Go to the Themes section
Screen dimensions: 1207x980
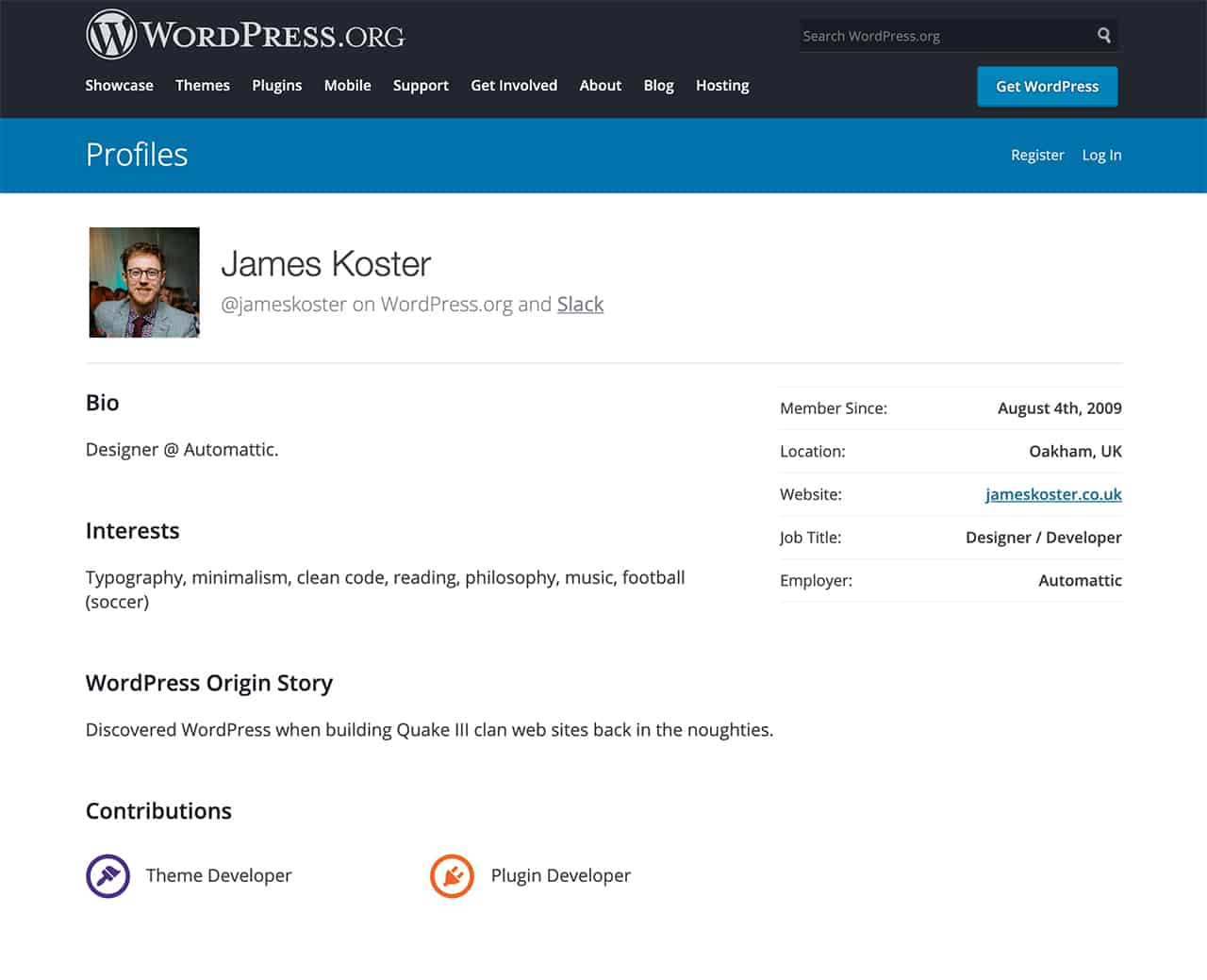click(203, 85)
